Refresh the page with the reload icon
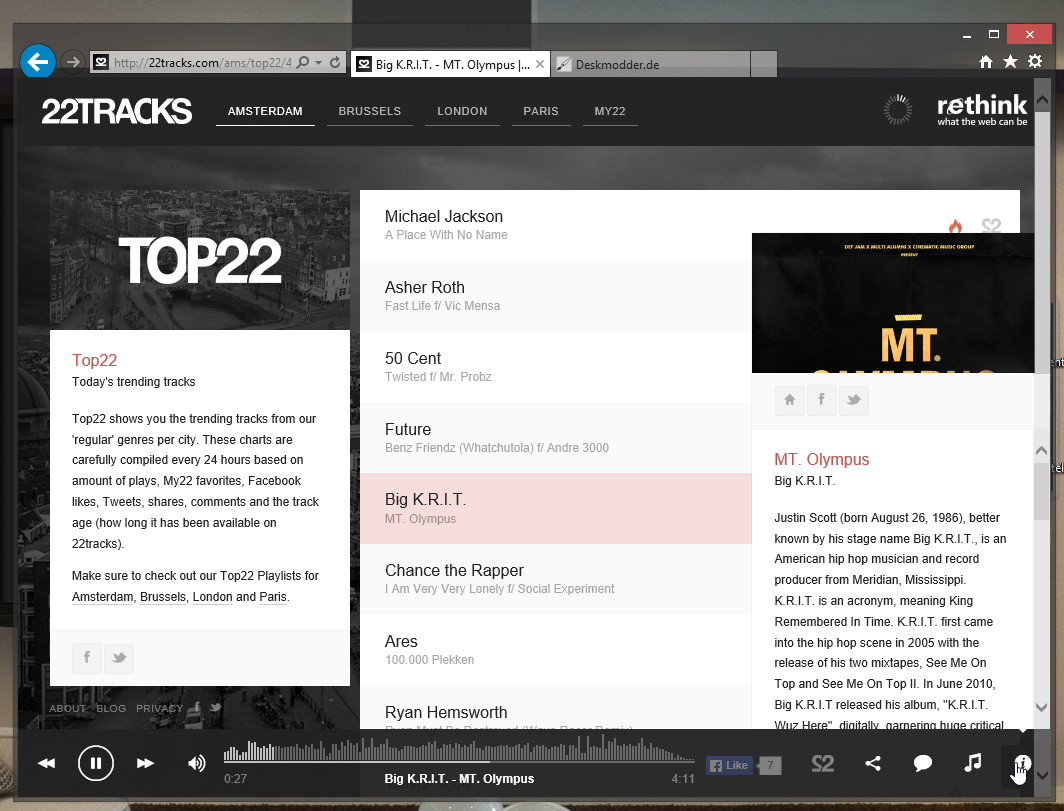Image resolution: width=1064 pixels, height=811 pixels. click(x=335, y=62)
